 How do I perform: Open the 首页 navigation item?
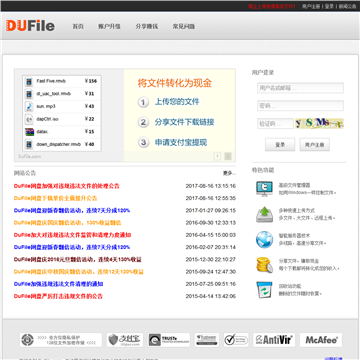78,27
